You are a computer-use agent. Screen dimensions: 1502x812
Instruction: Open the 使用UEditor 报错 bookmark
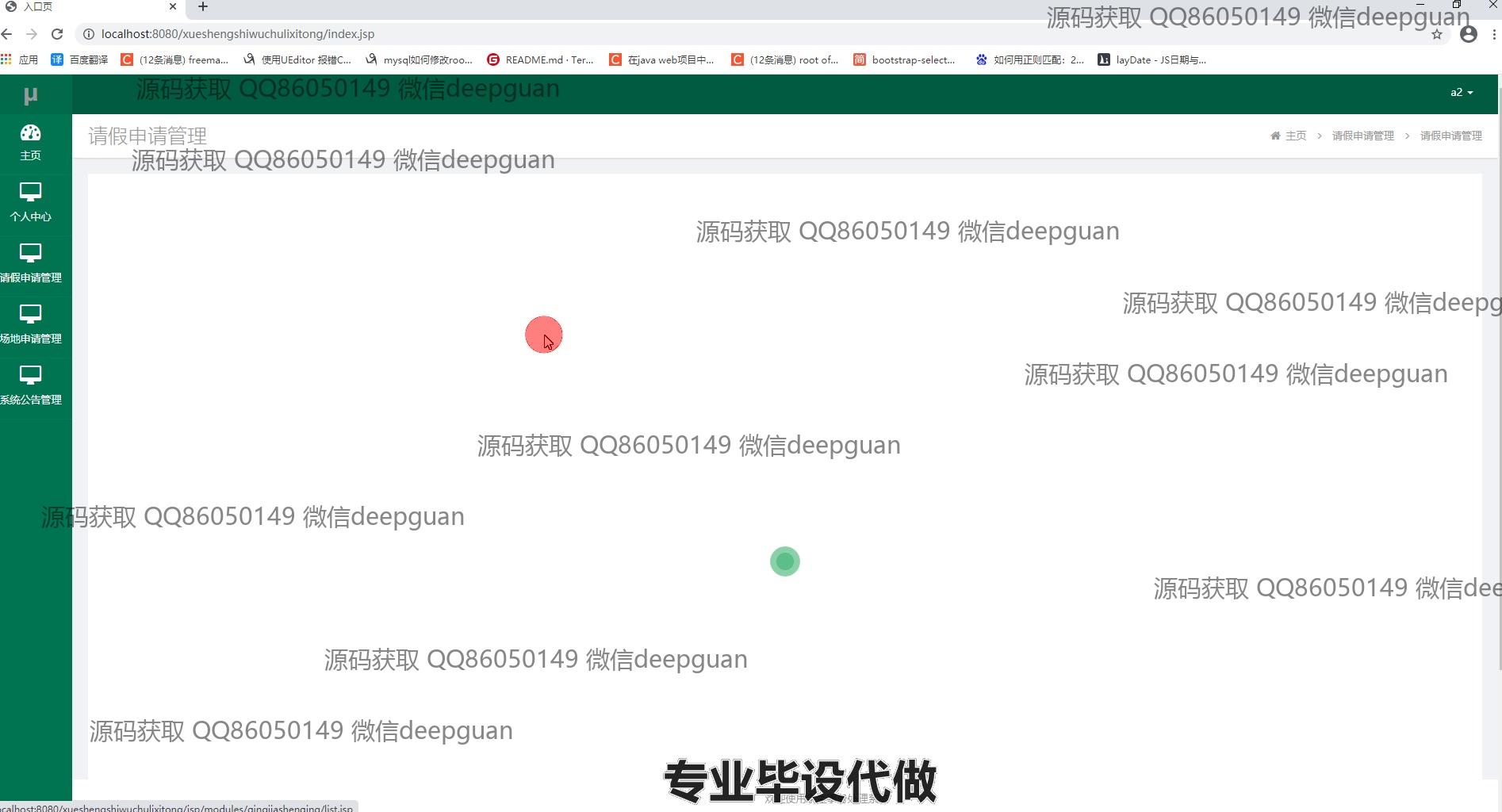tap(297, 59)
